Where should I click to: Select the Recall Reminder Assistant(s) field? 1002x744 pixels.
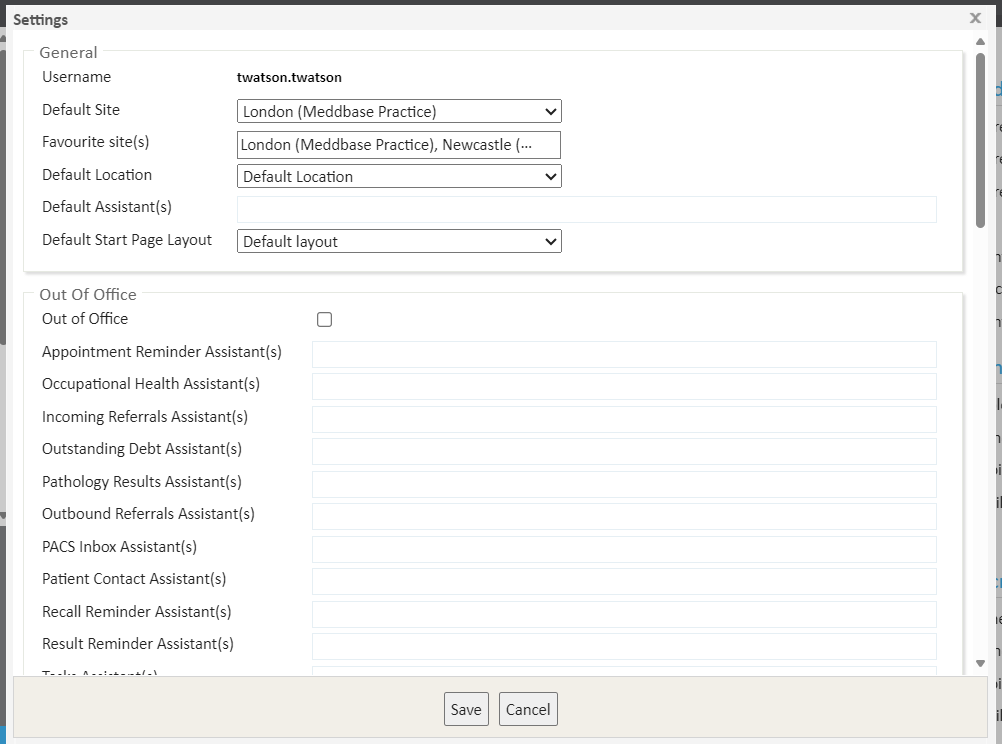(624, 614)
